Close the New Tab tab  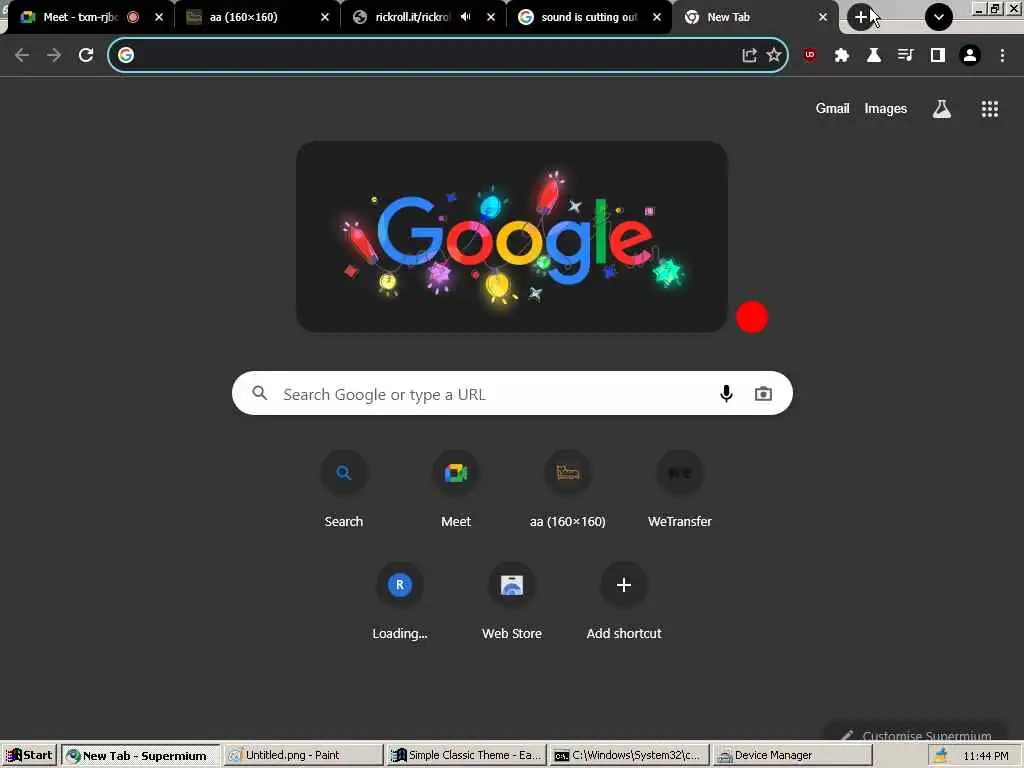(x=823, y=17)
